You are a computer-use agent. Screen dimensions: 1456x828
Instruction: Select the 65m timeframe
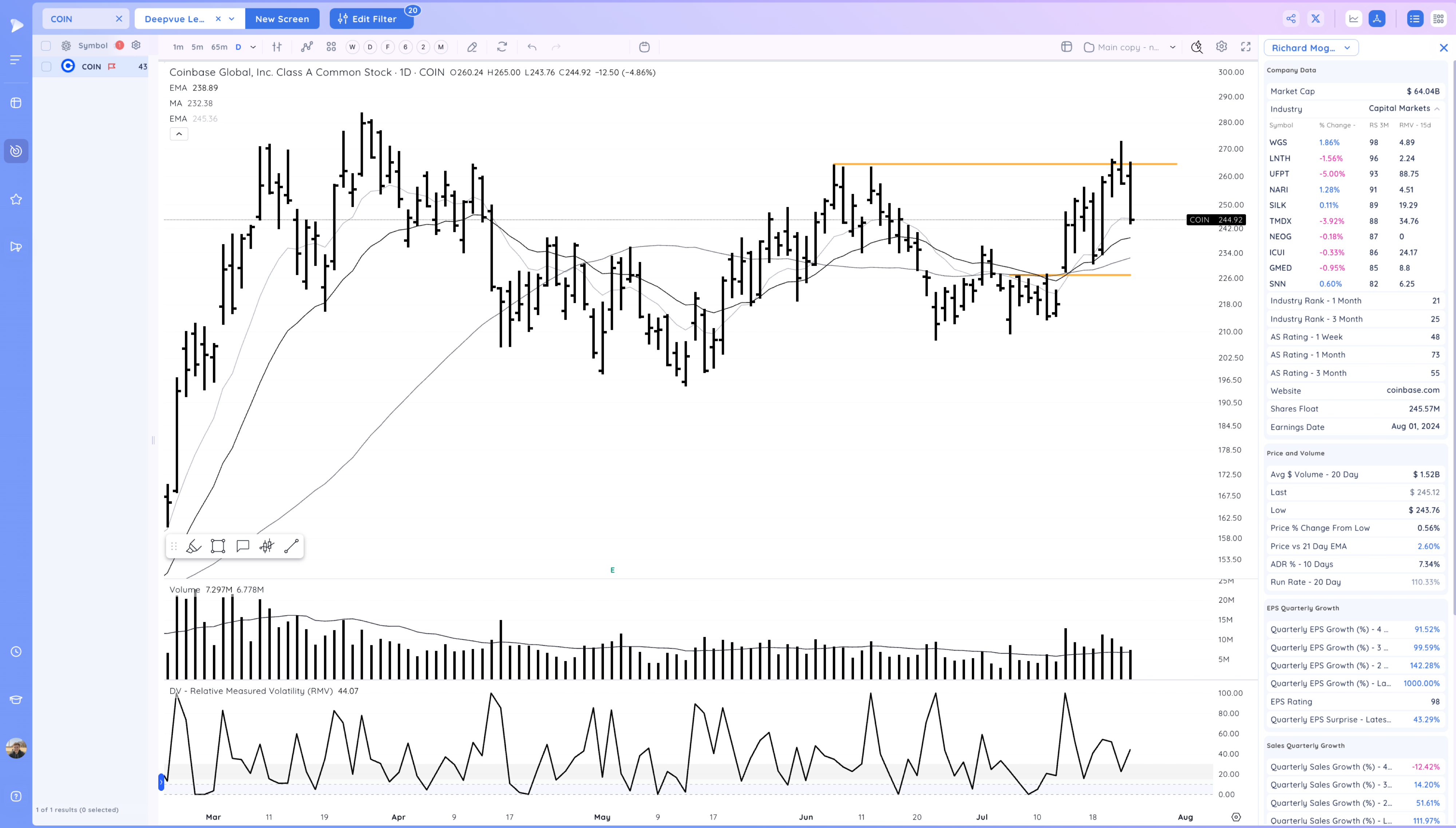[x=219, y=47]
